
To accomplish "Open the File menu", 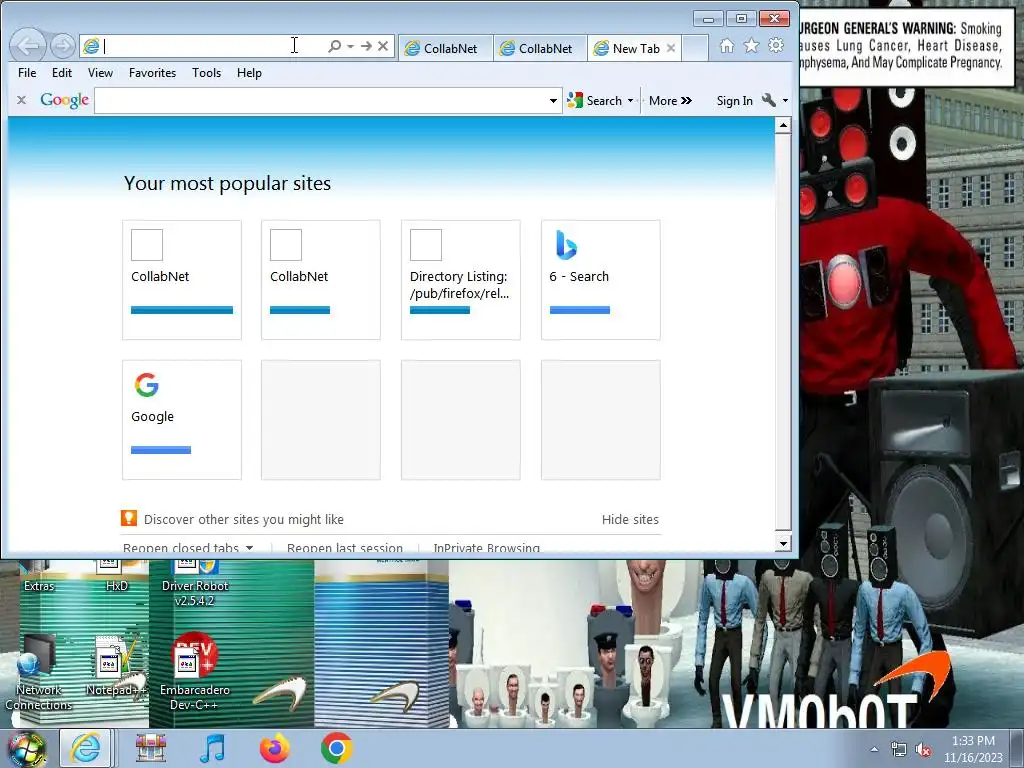I will 27,72.
